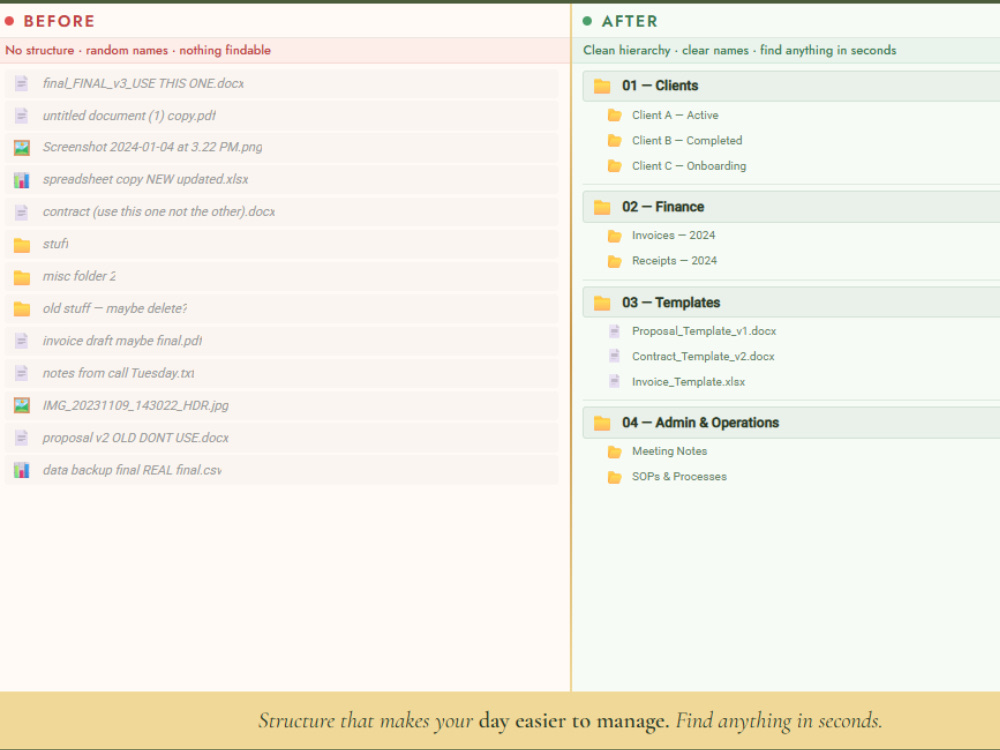The width and height of the screenshot is (1000, 750).
Task: Click the chart icon next to data backup final REAL final.csv
Action: pos(22,471)
